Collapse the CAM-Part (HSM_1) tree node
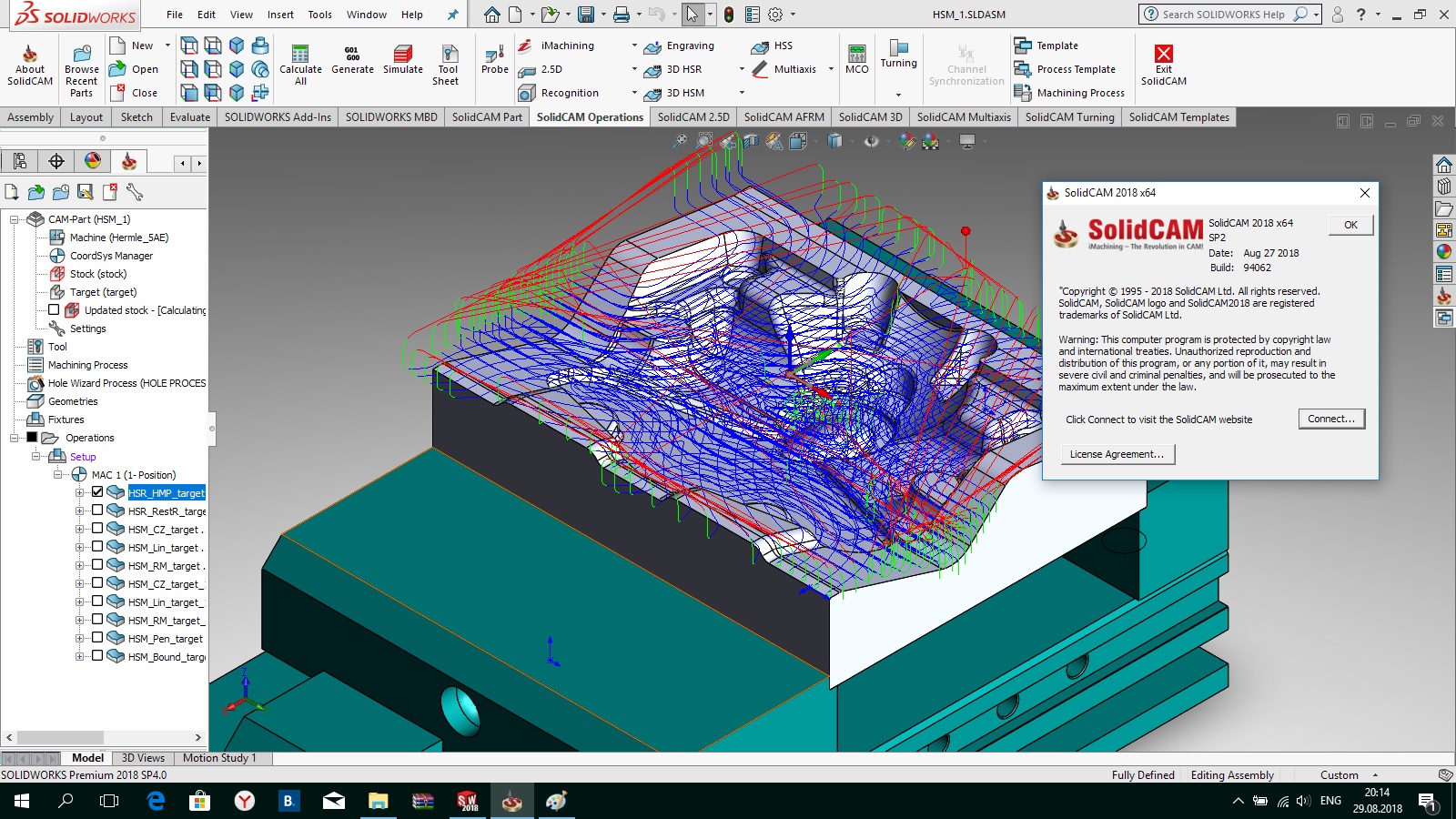The image size is (1456, 819). tap(14, 219)
